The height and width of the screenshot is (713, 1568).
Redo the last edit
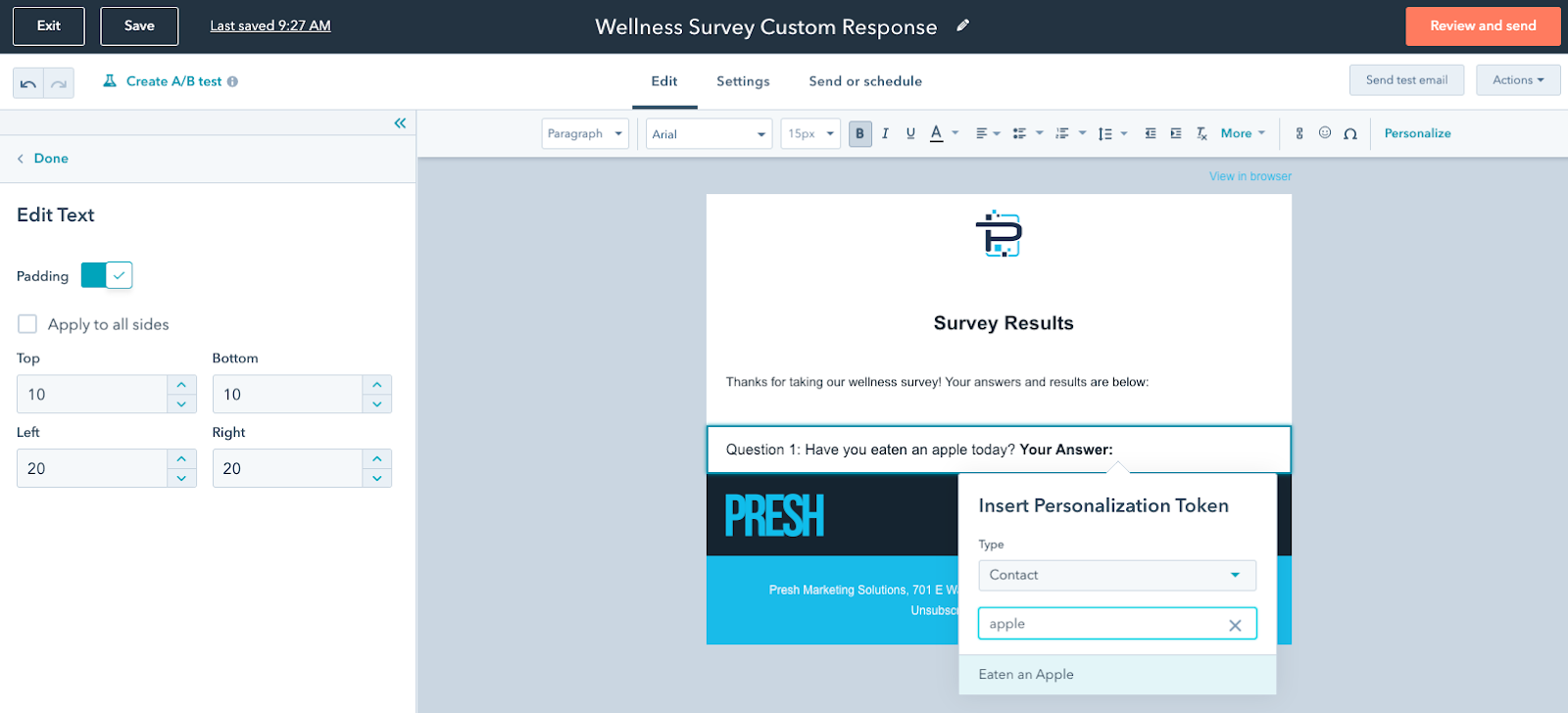pyautogui.click(x=59, y=83)
